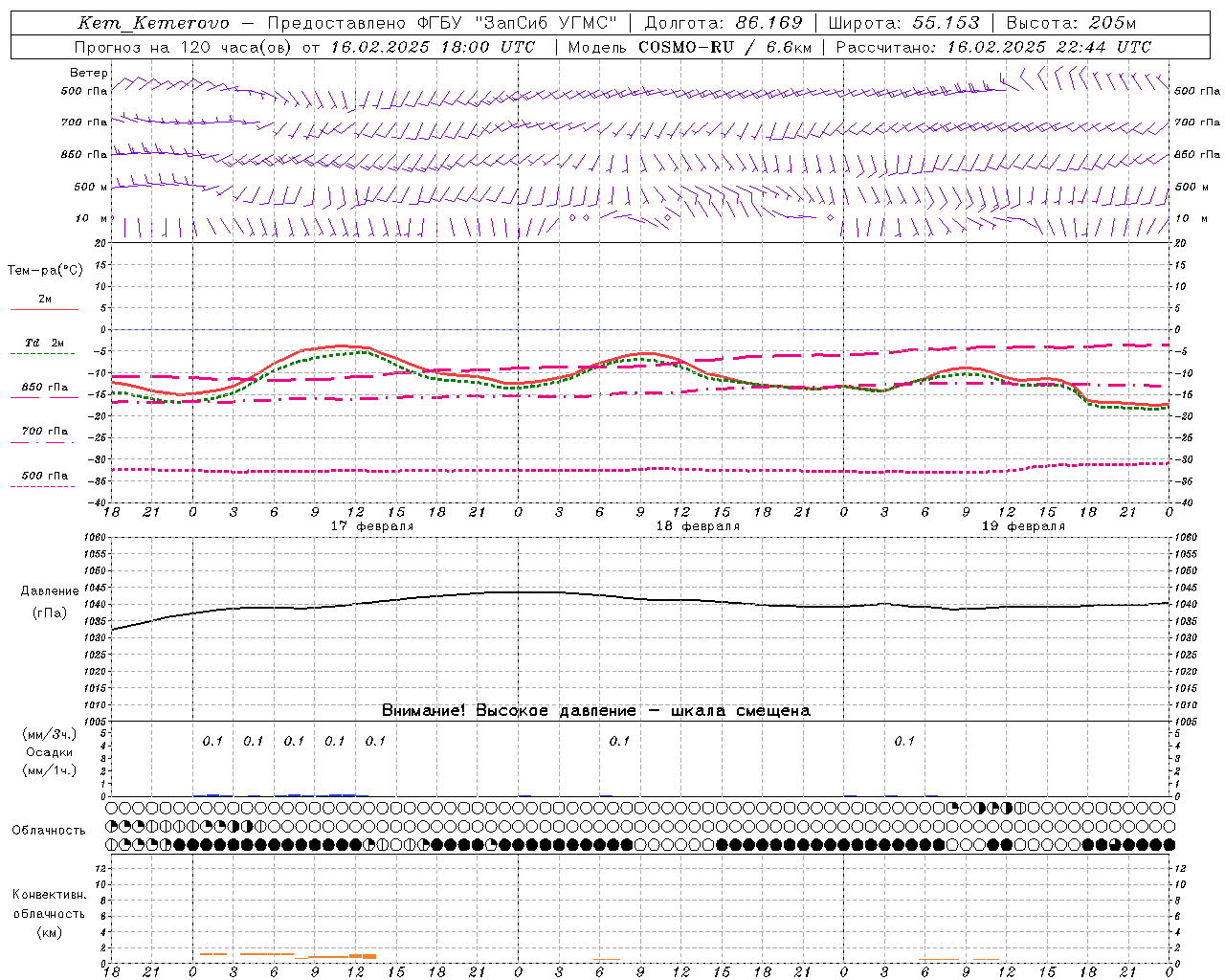This screenshot has width=1225, height=980.
Task: Click the 19 февраля date label
Action: (x=1023, y=526)
